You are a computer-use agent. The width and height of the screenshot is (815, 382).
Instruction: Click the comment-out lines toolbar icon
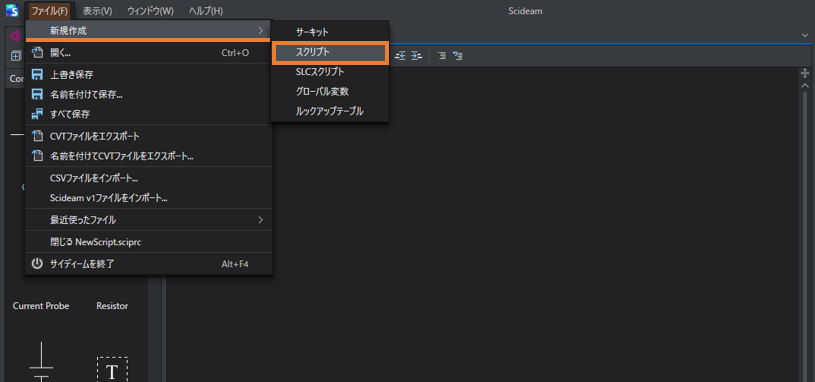click(442, 56)
